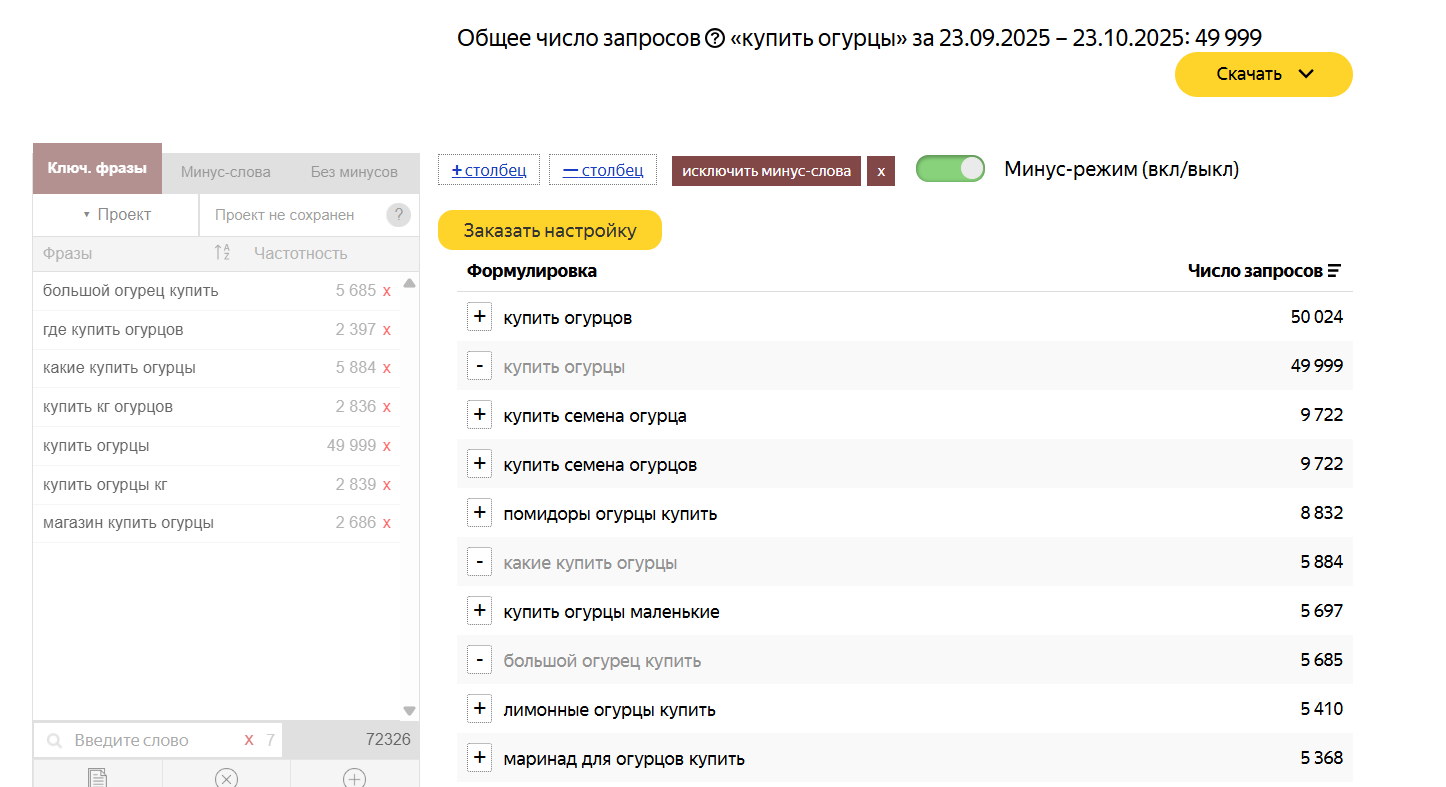Open the yellow Скачать dropdown
The width and height of the screenshot is (1446, 787).
tap(1264, 74)
